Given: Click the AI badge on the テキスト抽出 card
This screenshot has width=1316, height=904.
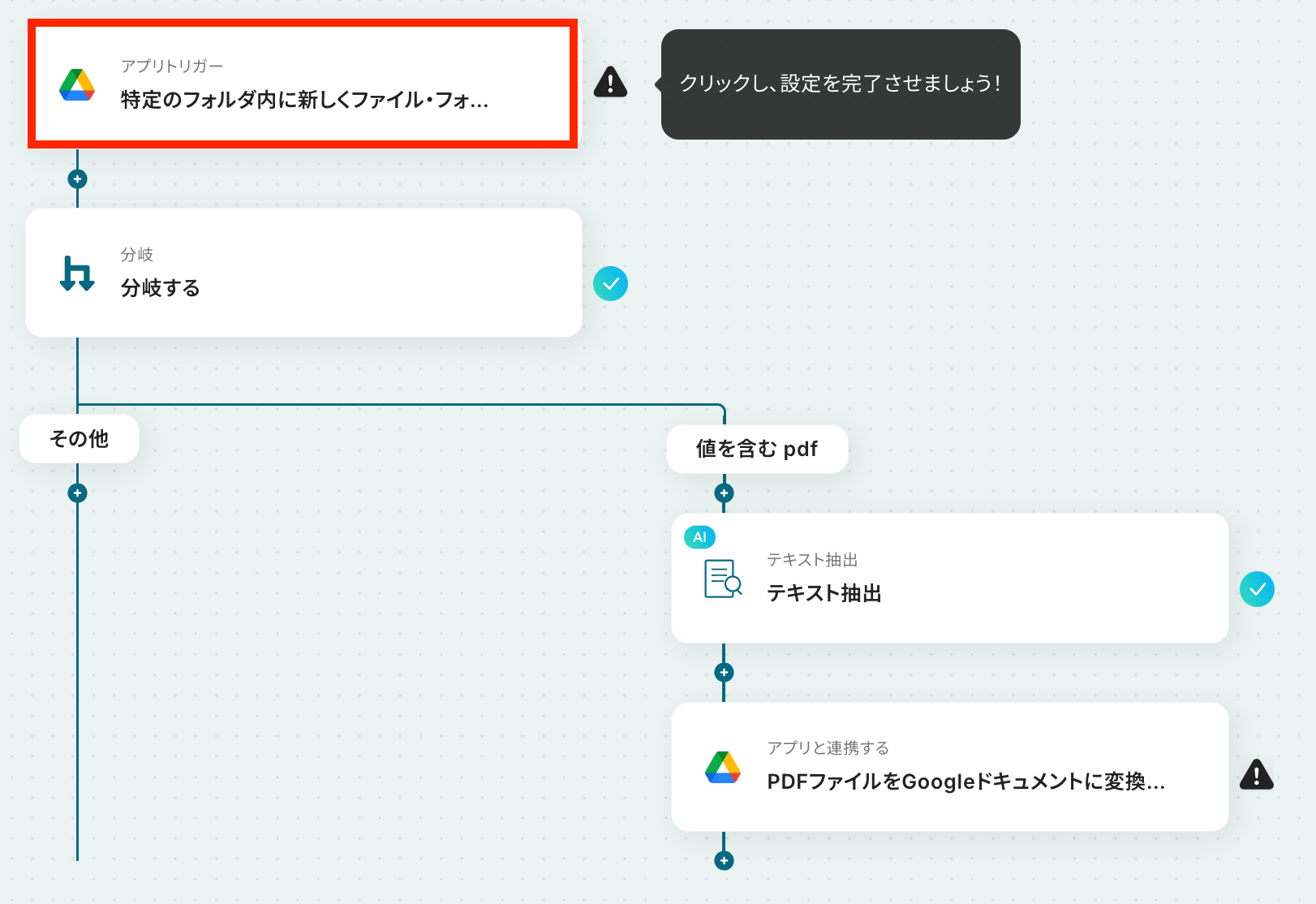Looking at the screenshot, I should coord(699,537).
